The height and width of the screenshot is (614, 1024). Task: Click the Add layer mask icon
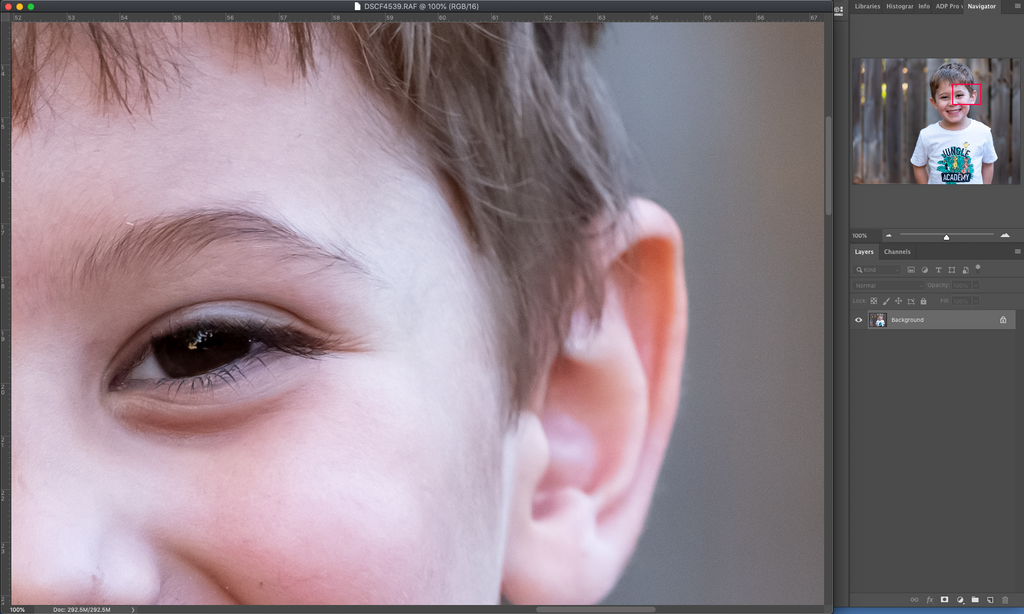944,600
